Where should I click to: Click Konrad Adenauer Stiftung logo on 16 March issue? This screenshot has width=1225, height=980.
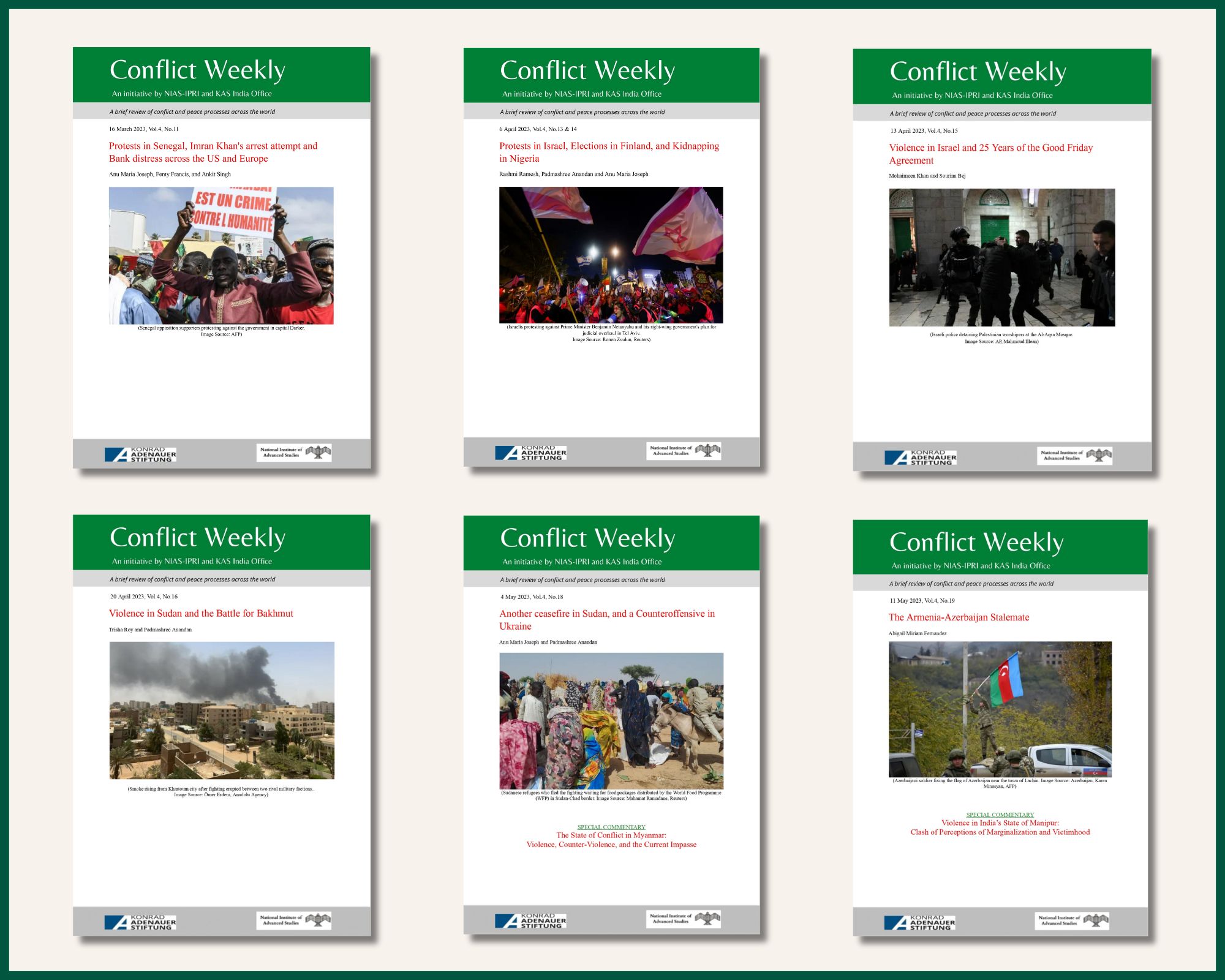coord(140,454)
